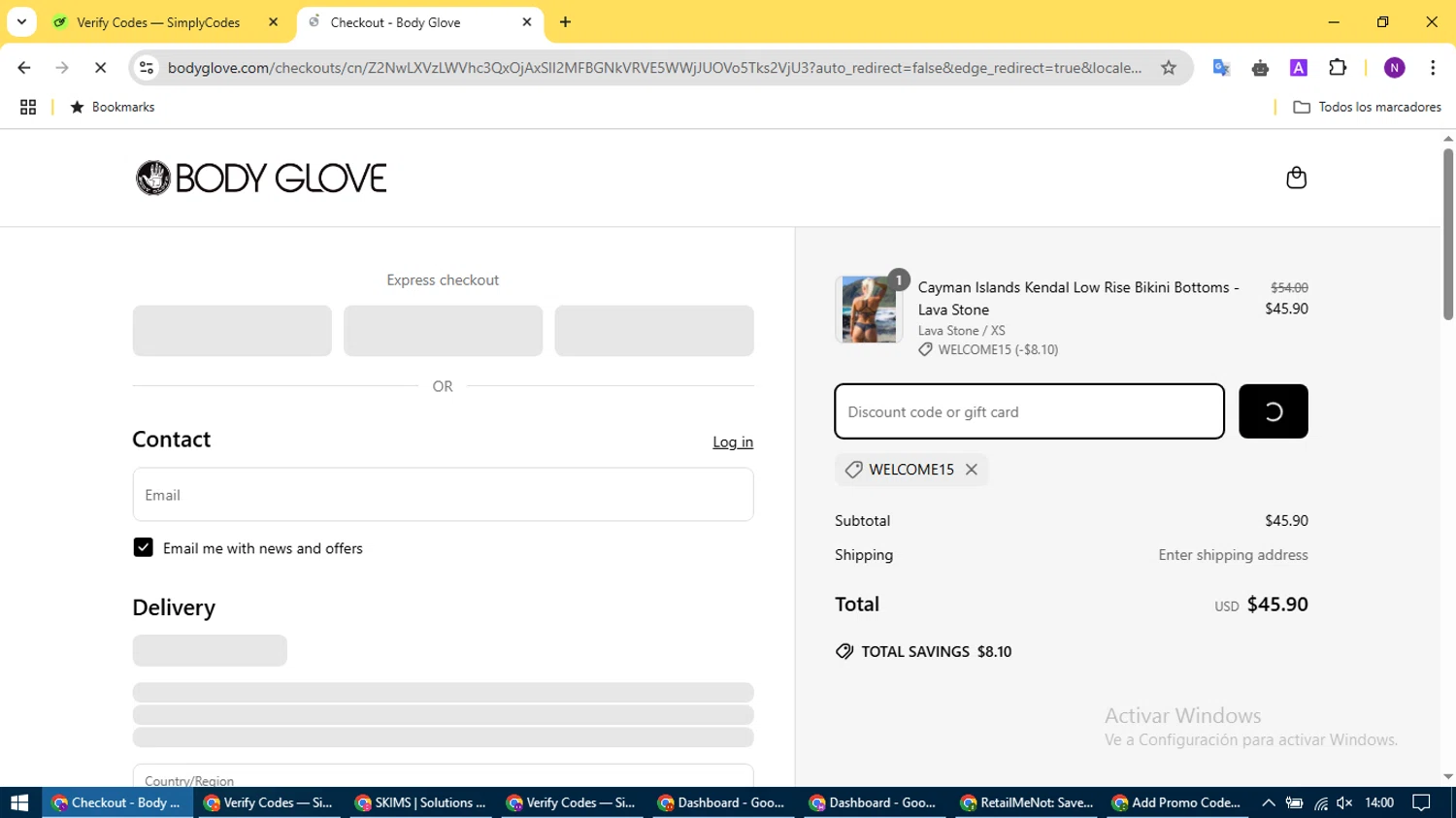
Task: Open a new browser tab
Action: pos(565,22)
